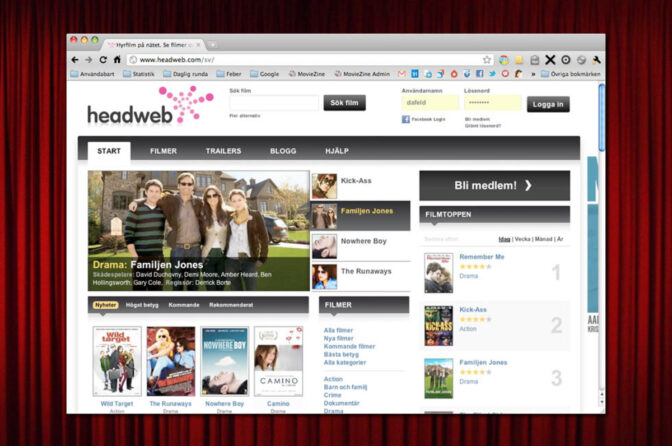Open the Camino movie poster
The width and height of the screenshot is (672, 446).
pos(279,361)
